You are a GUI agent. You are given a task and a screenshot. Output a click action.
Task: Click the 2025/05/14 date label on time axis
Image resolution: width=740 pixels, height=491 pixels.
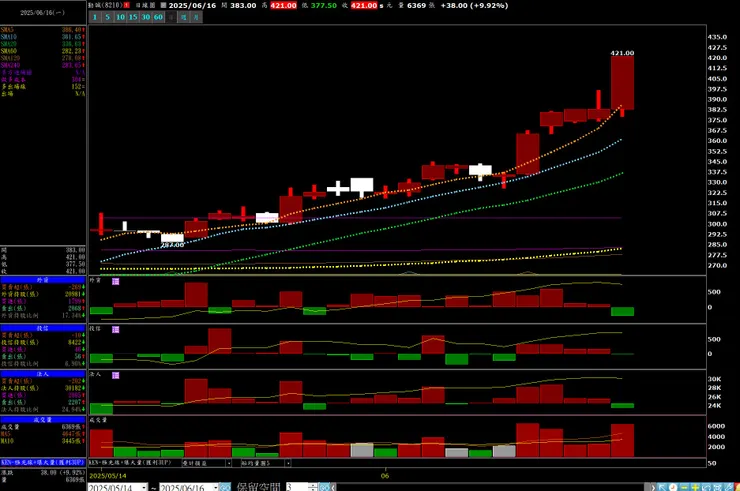108,475
